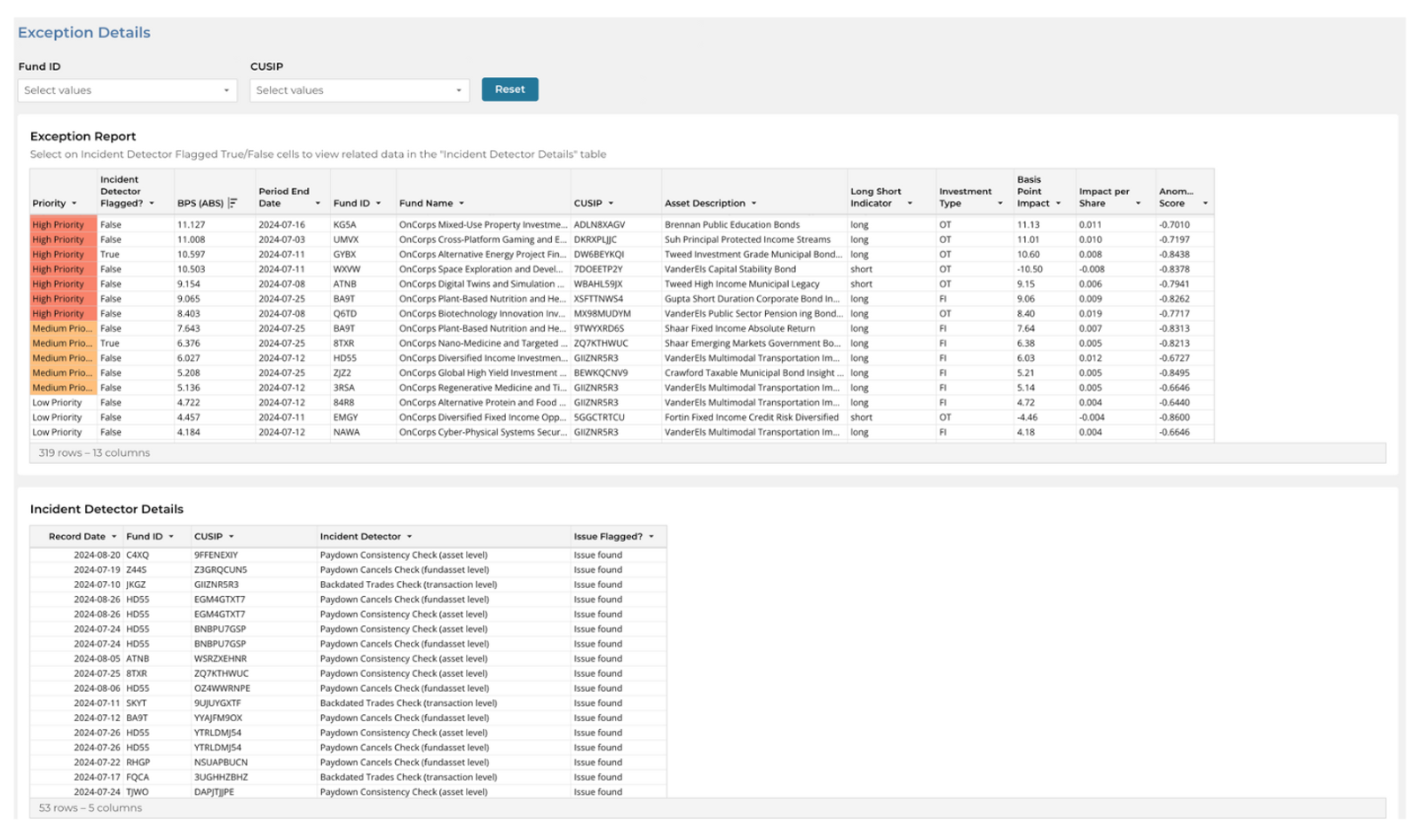The image size is (1420, 840).
Task: Click the Asset Description column header
Action: pyautogui.click(x=705, y=203)
